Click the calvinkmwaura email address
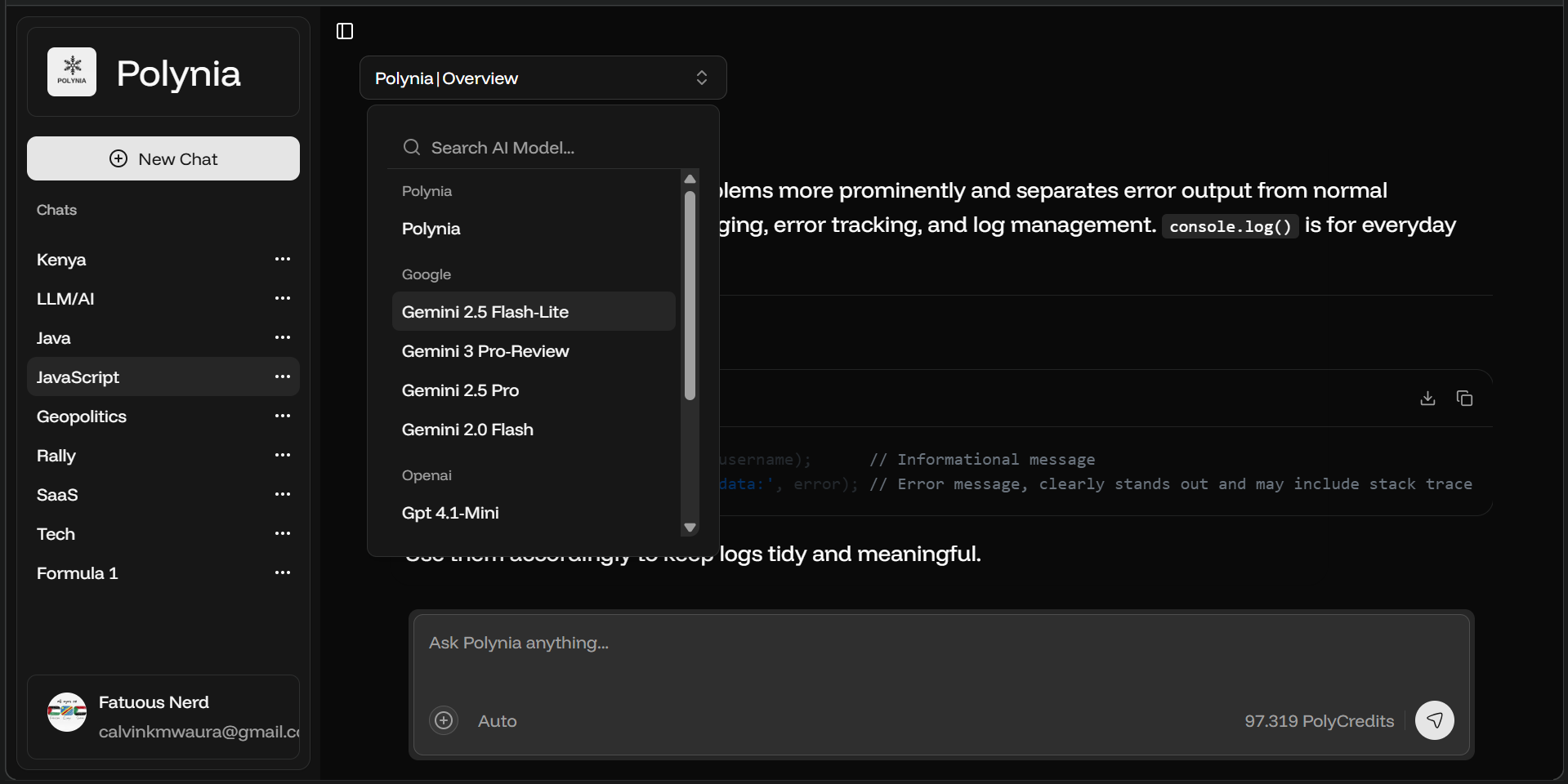Screen dimensions: 1568x784 point(199,732)
